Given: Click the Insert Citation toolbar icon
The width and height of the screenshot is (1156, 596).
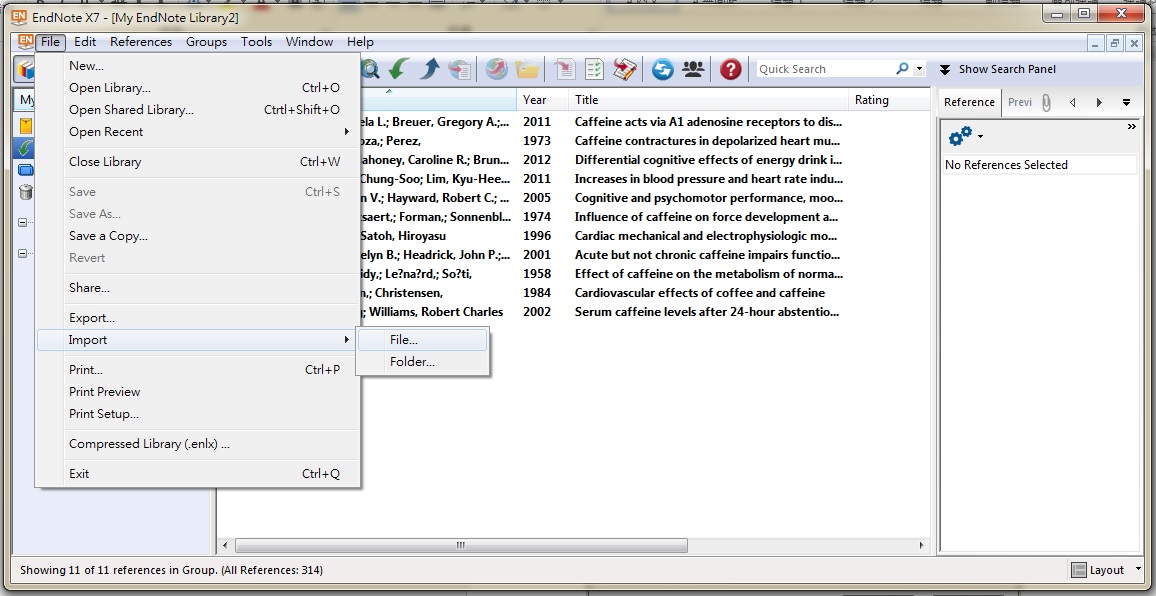Looking at the screenshot, I should click(564, 69).
